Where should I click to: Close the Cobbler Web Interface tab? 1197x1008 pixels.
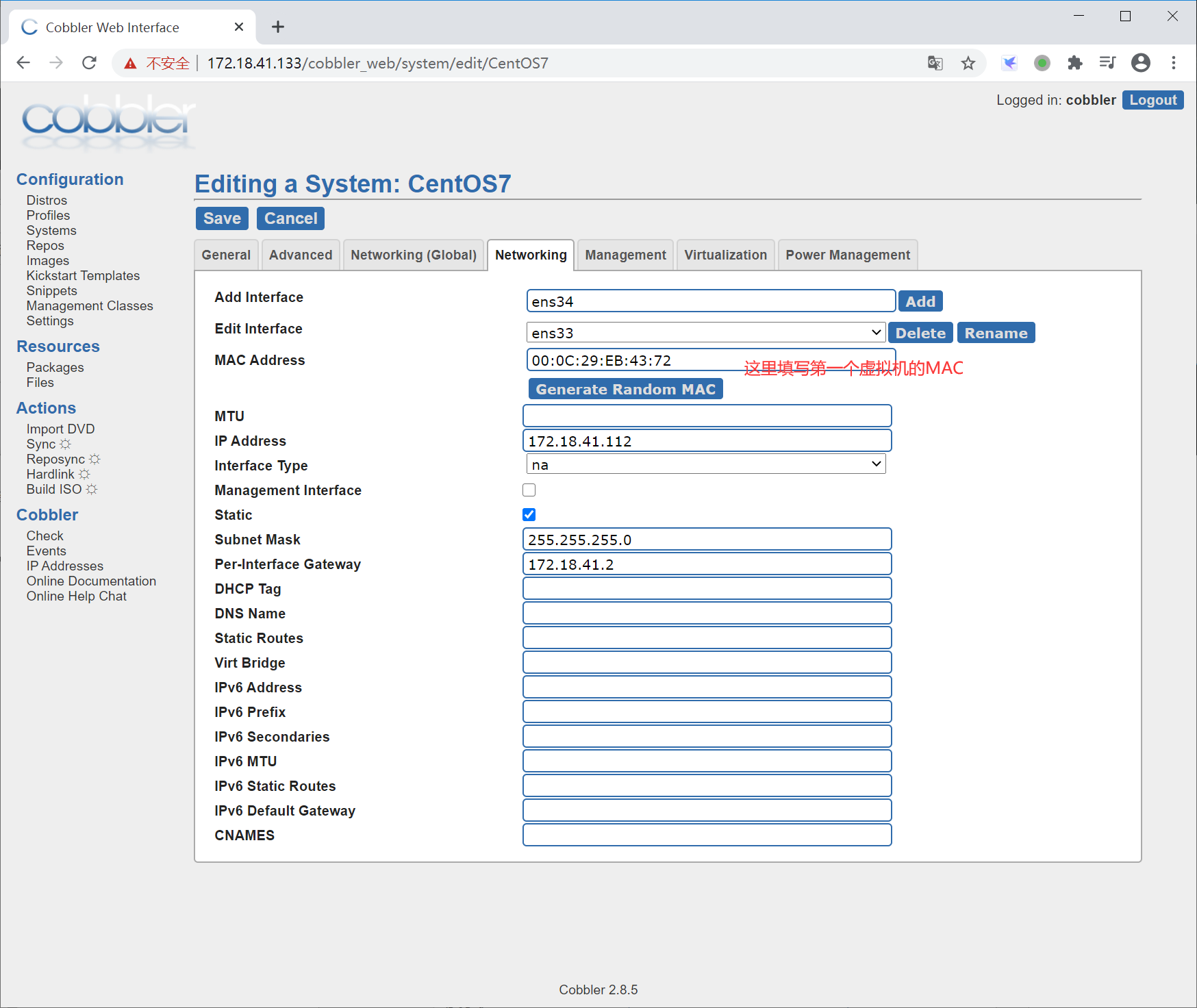coord(238,27)
